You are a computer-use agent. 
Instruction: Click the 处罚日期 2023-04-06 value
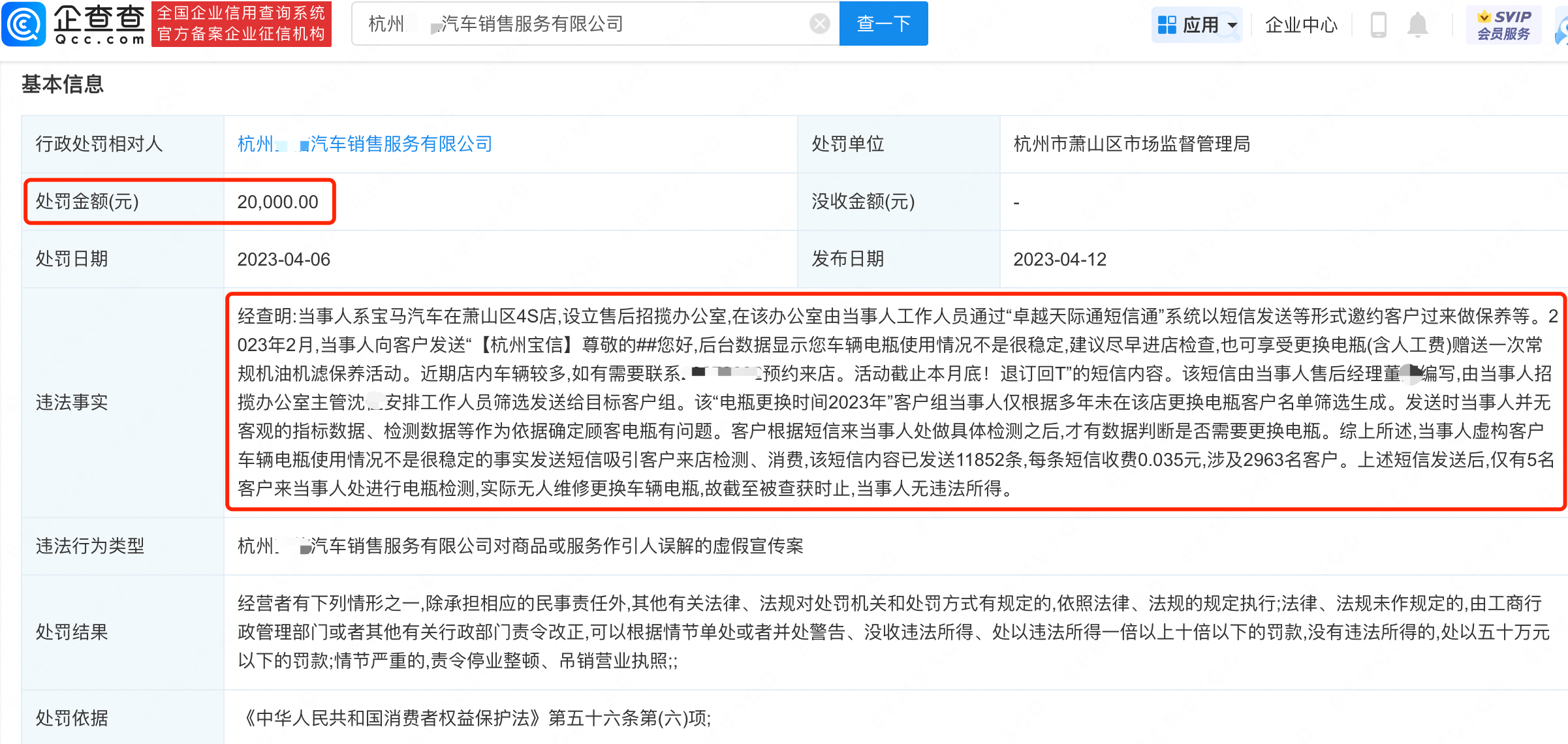tap(284, 259)
